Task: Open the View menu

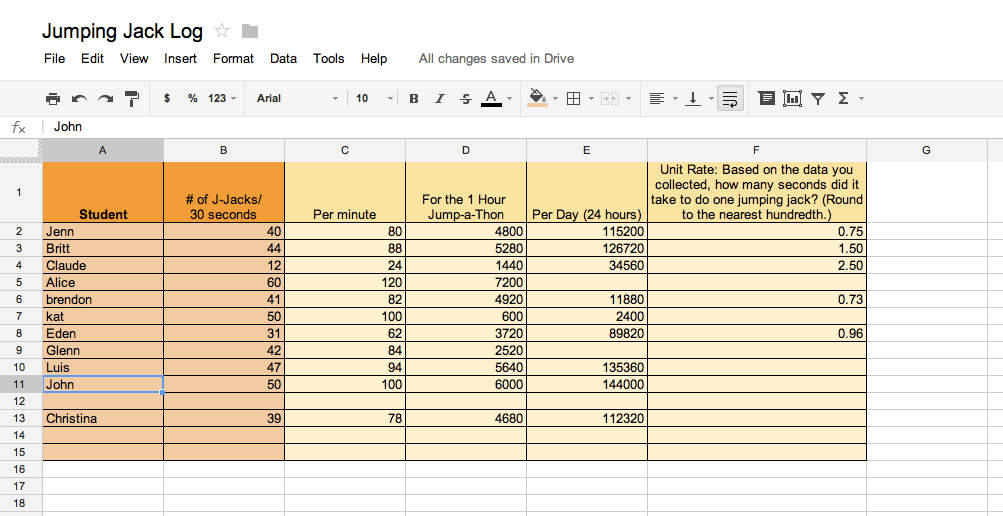Action: pyautogui.click(x=134, y=58)
